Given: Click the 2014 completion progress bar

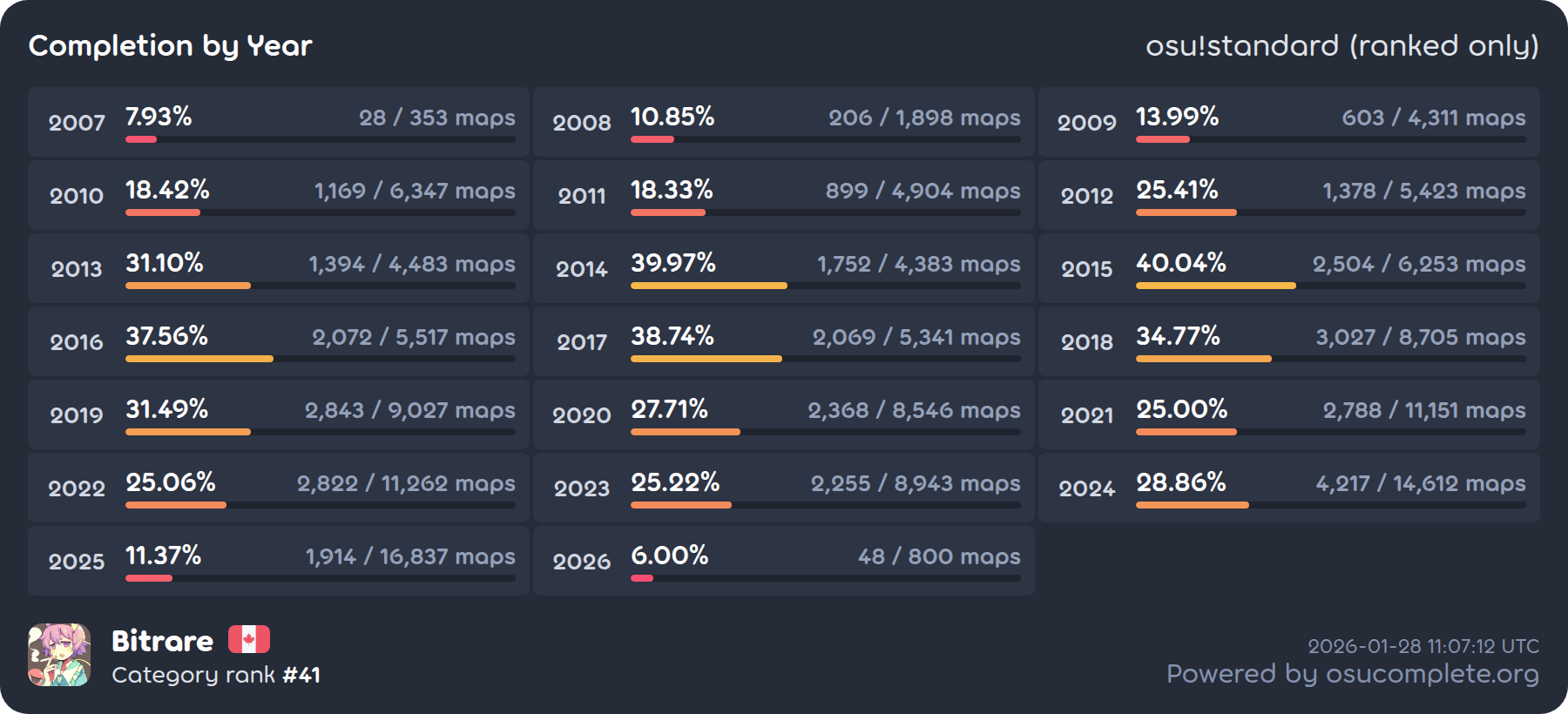Looking at the screenshot, I should tap(825, 286).
